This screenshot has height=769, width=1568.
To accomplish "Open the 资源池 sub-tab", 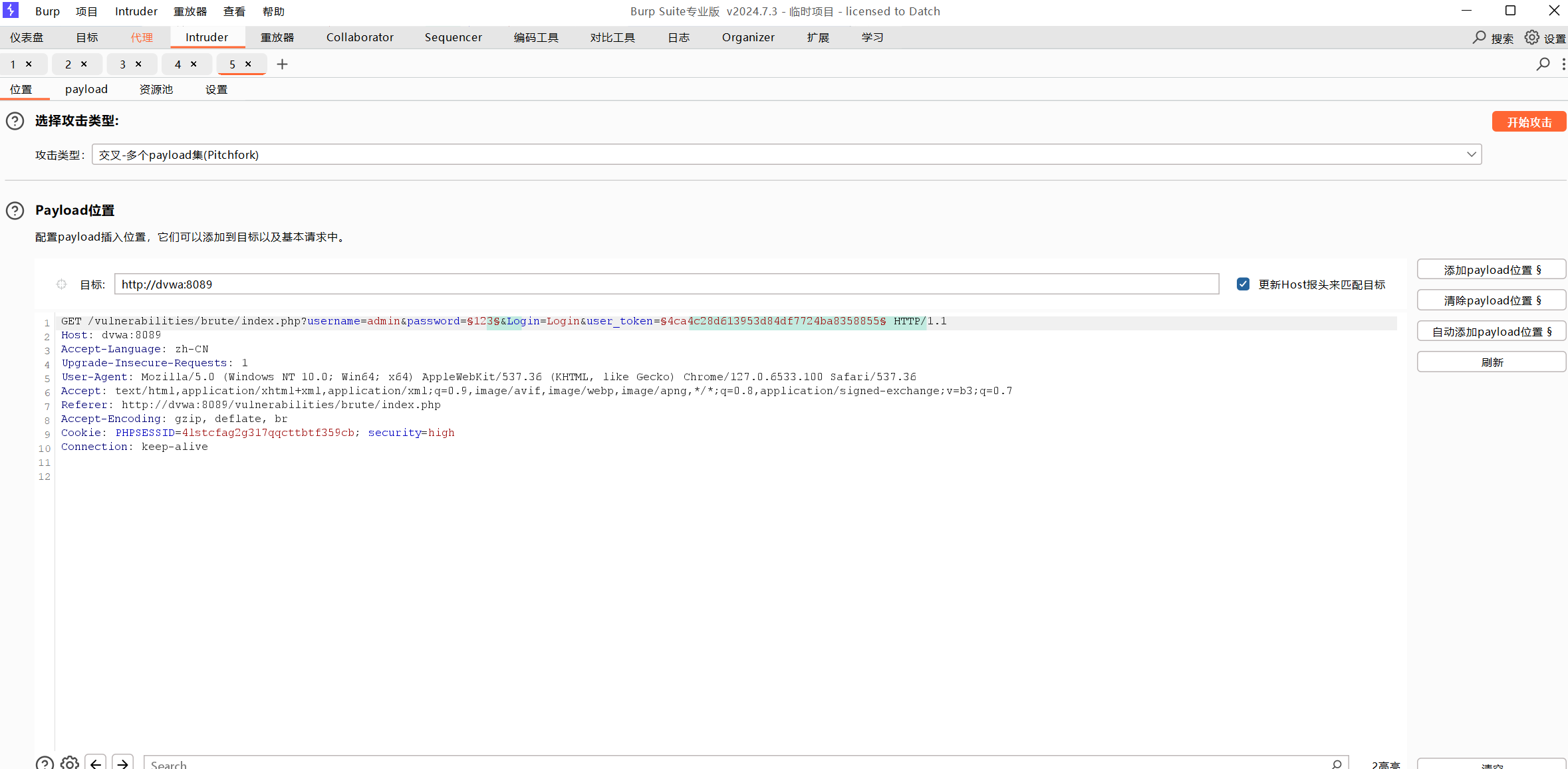I will tap(156, 89).
